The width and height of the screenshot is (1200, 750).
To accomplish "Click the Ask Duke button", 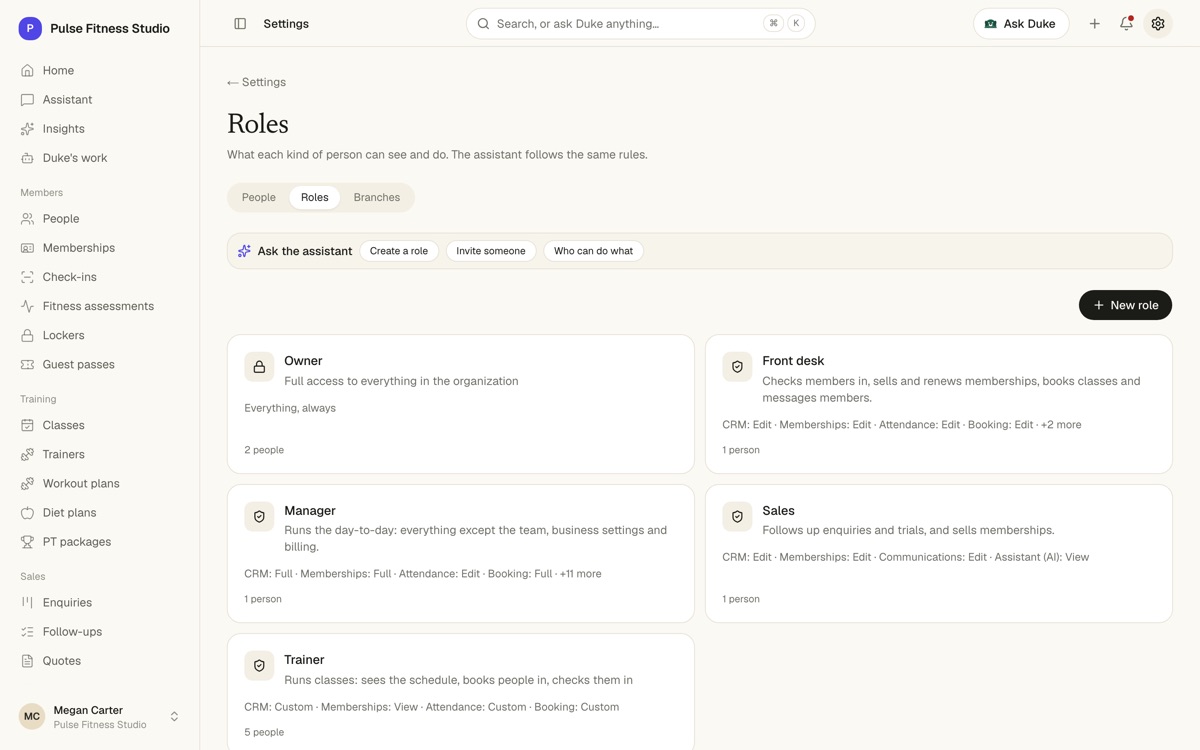I will pos(1021,24).
